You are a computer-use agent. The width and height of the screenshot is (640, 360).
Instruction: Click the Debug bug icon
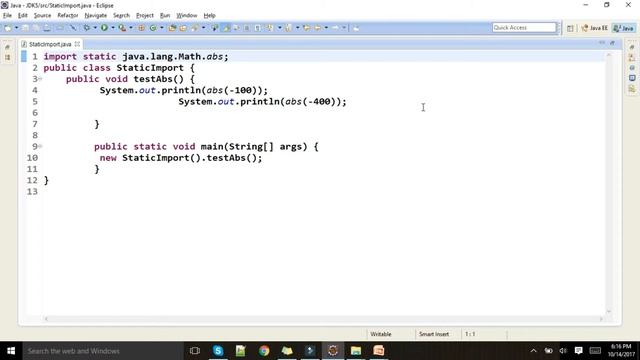tap(87, 28)
